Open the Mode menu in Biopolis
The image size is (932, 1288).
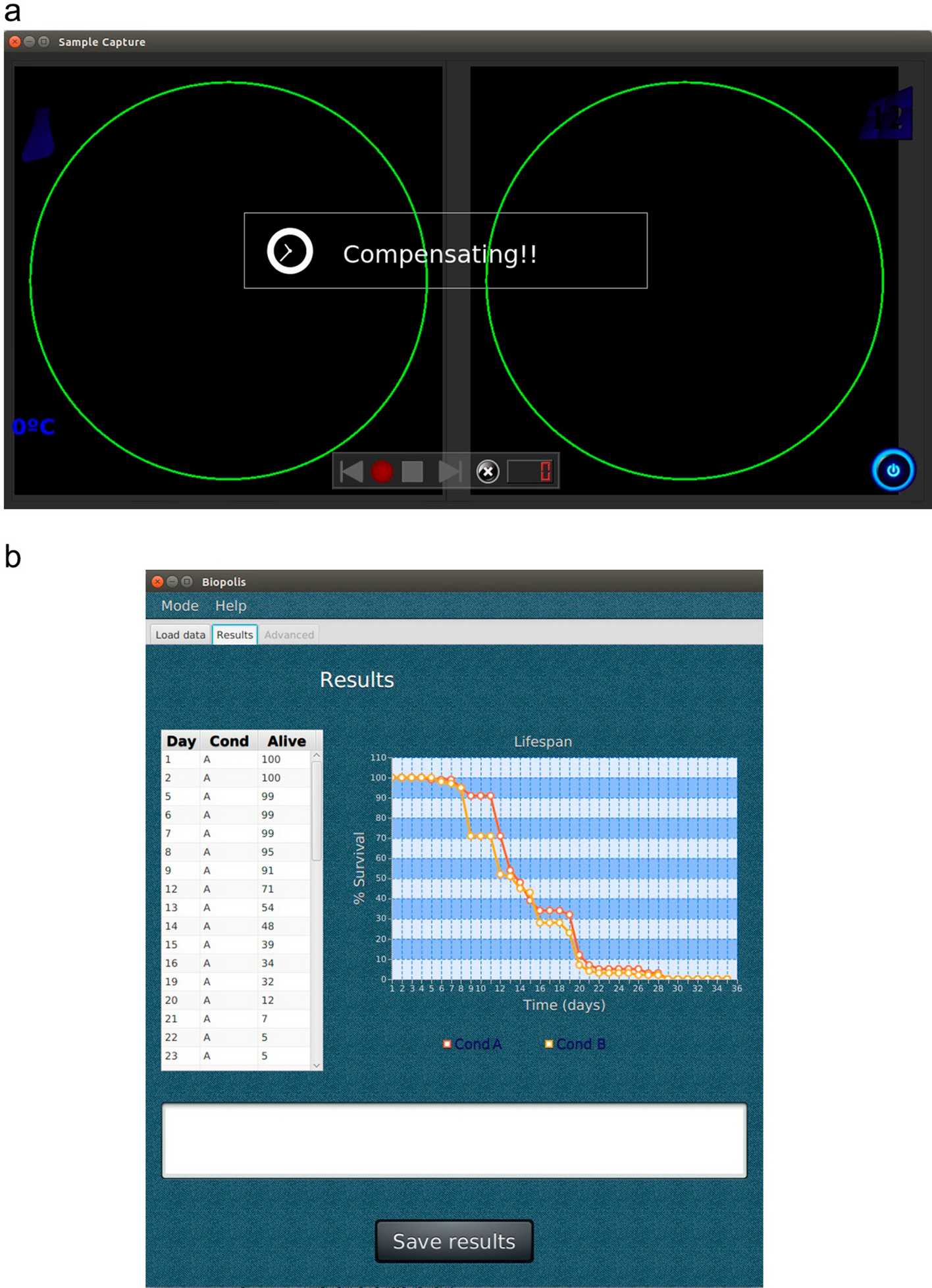(x=180, y=606)
